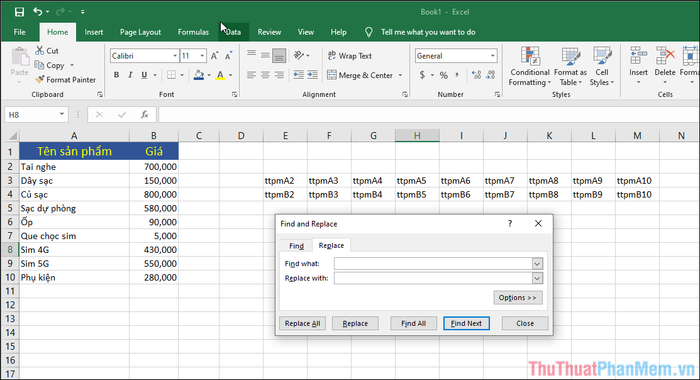Launch the Font dialog box launcher
The width and height of the screenshot is (700, 380).
point(234,95)
